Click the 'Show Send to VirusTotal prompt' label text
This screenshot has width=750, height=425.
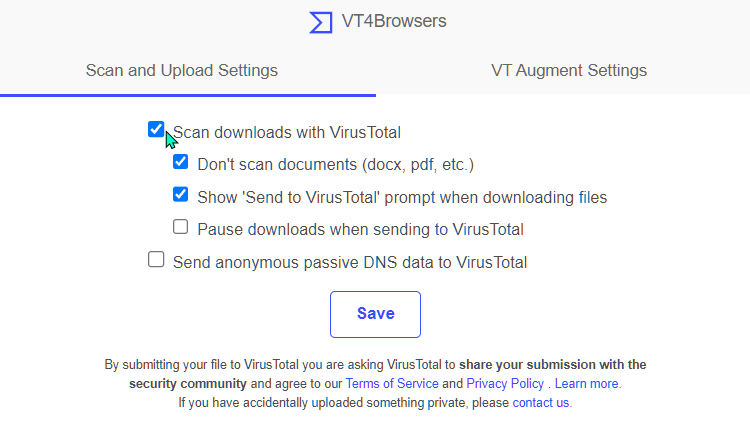pyautogui.click(x=402, y=197)
